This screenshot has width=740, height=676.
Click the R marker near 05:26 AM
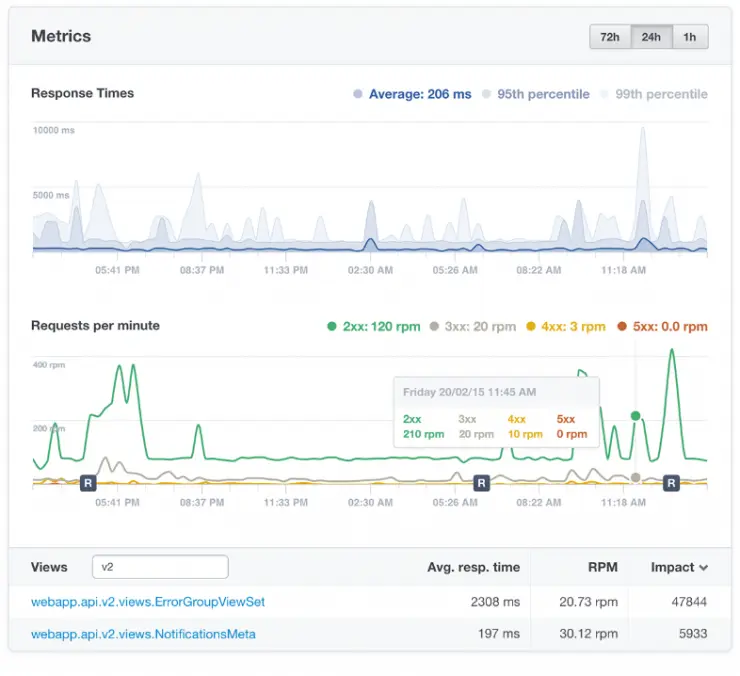[x=481, y=483]
